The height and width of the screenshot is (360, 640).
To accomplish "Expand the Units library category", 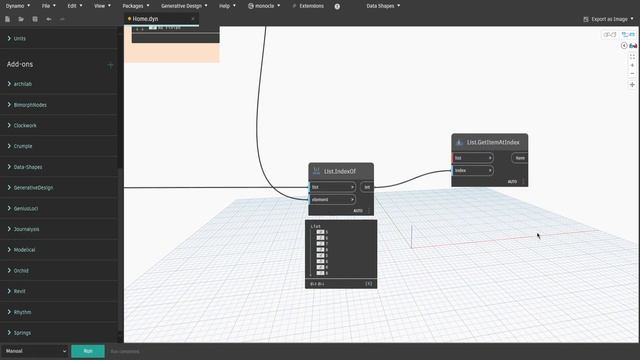I will [59, 38].
